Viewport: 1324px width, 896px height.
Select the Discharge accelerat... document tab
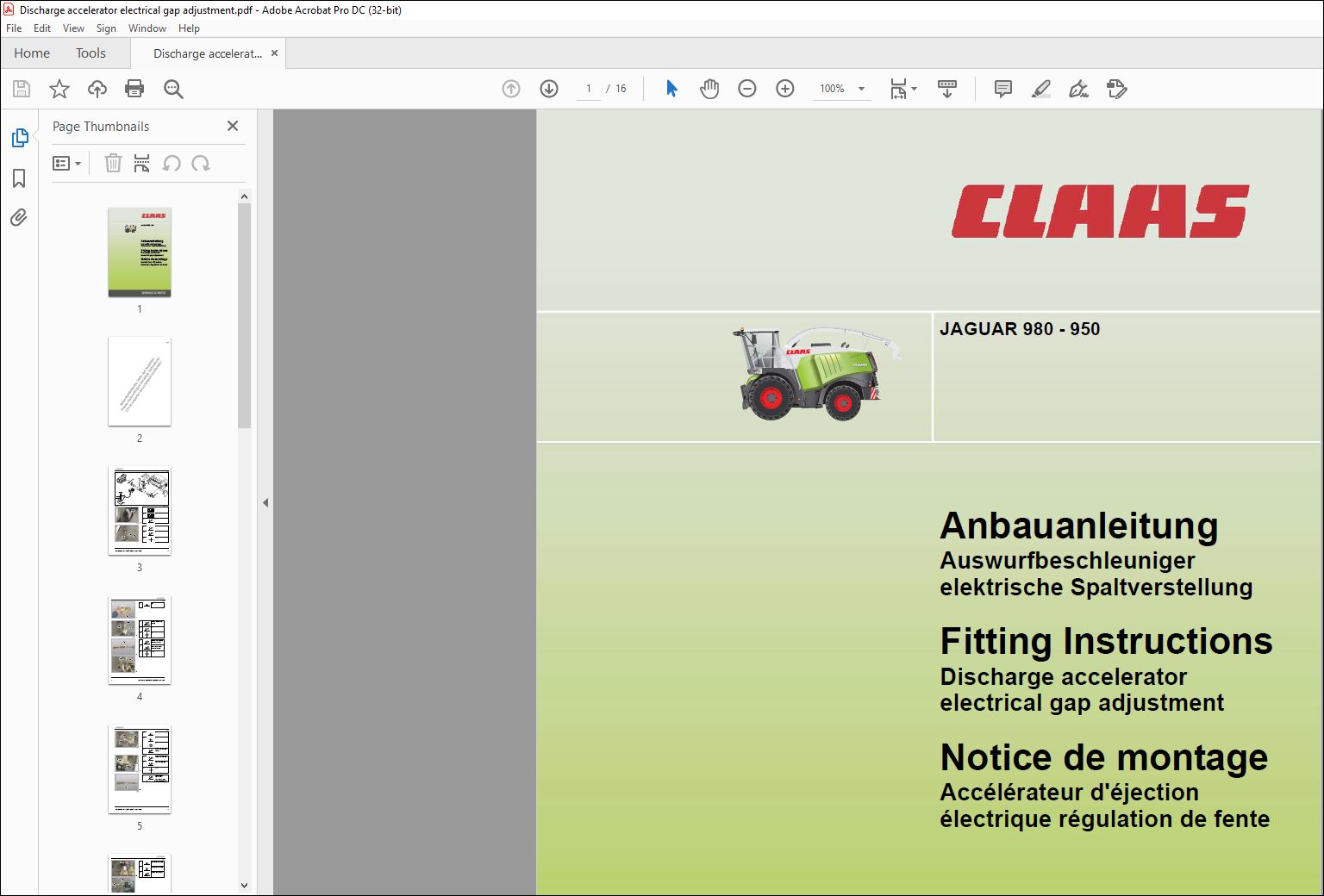click(207, 53)
